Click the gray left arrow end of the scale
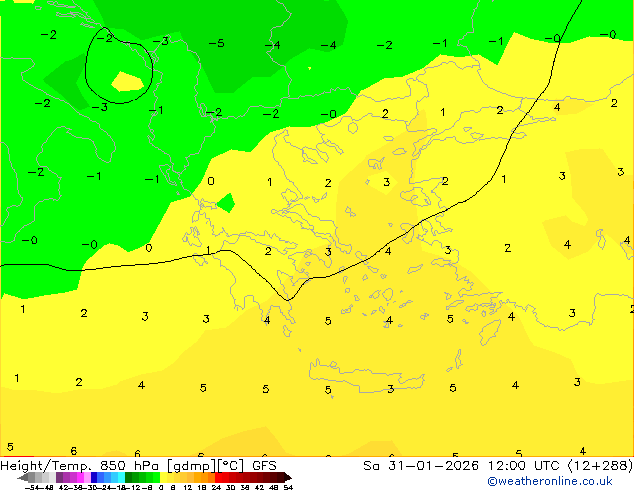The width and height of the screenshot is (634, 490). (22, 478)
